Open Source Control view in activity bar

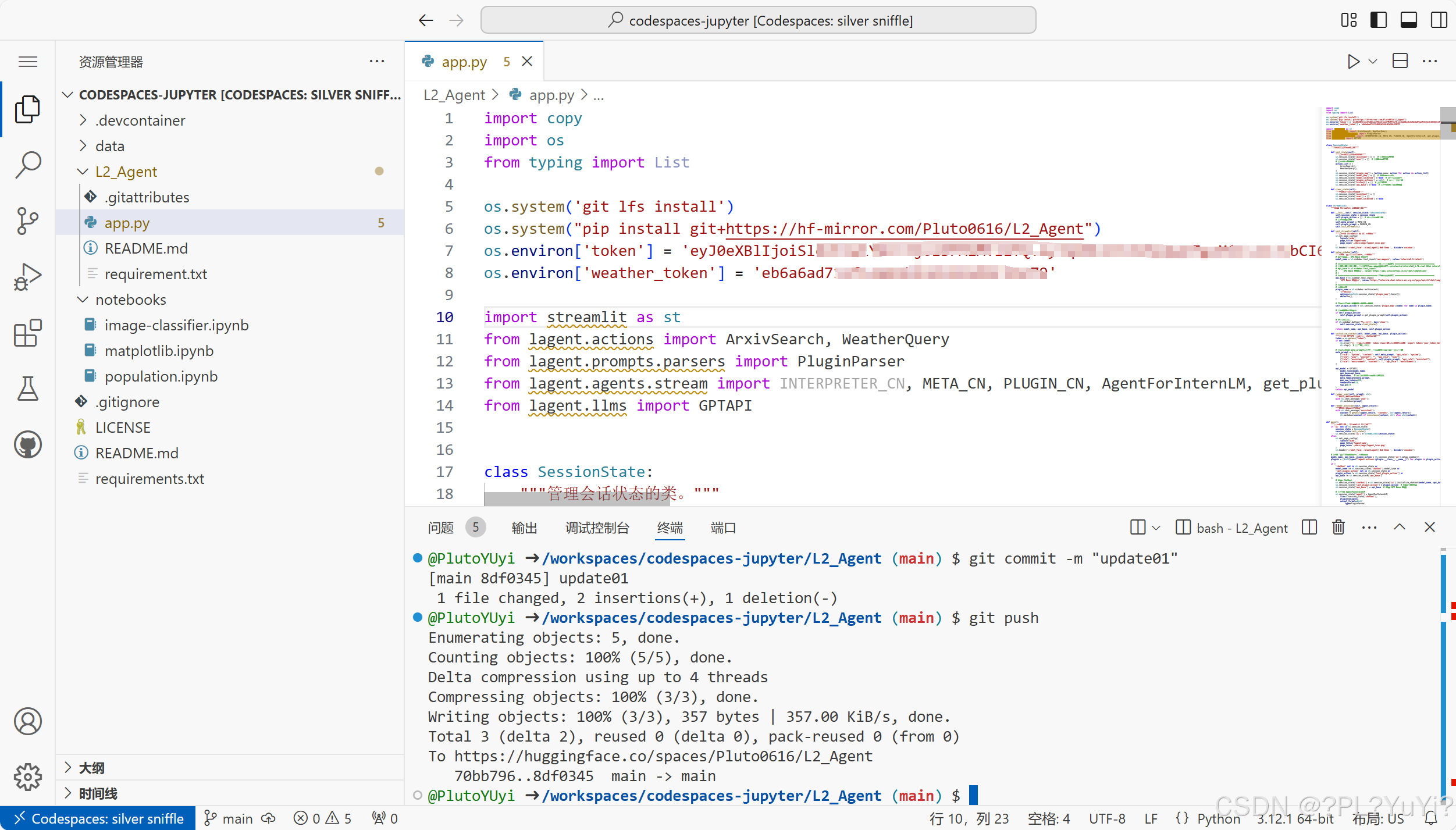click(27, 221)
